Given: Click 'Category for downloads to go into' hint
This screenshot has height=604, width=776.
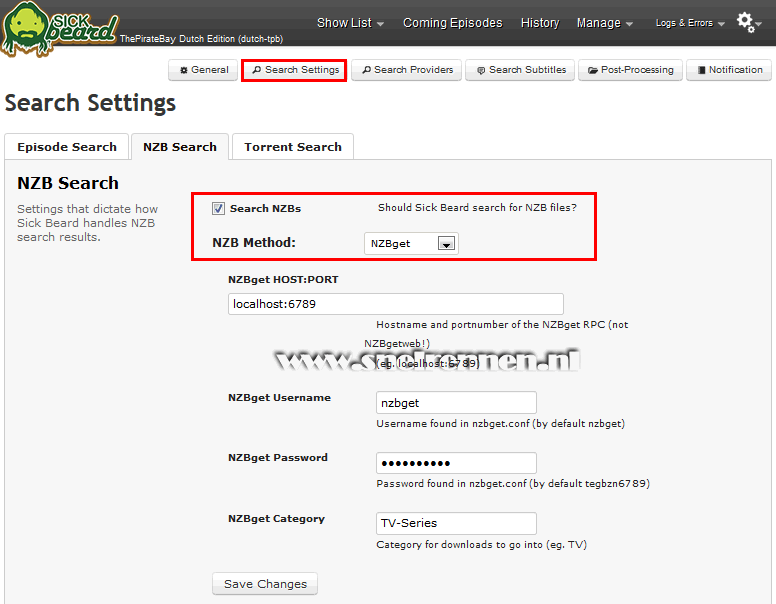Looking at the screenshot, I should [x=482, y=545].
